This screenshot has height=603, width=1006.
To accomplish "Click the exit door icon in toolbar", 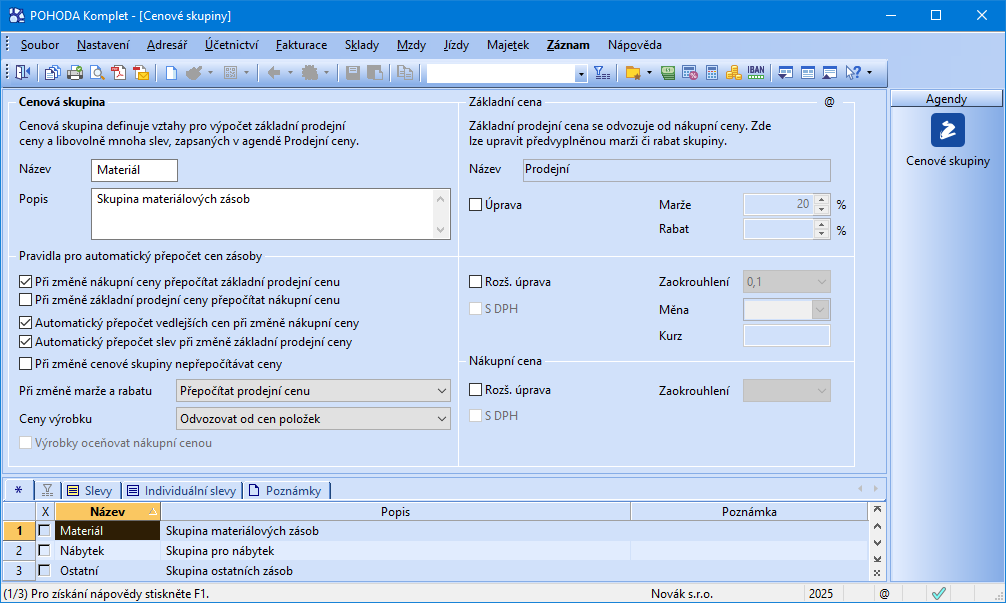I will click(23, 72).
